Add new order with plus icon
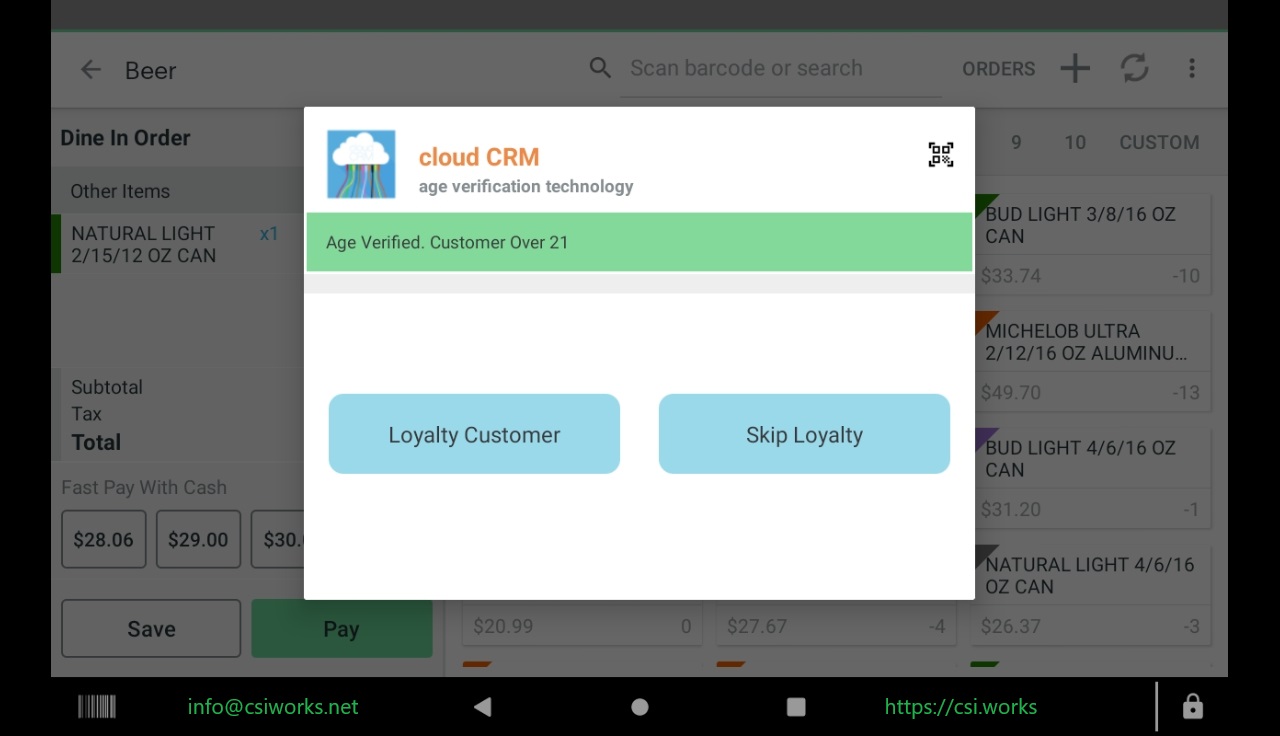The width and height of the screenshot is (1280, 736). pos(1075,68)
